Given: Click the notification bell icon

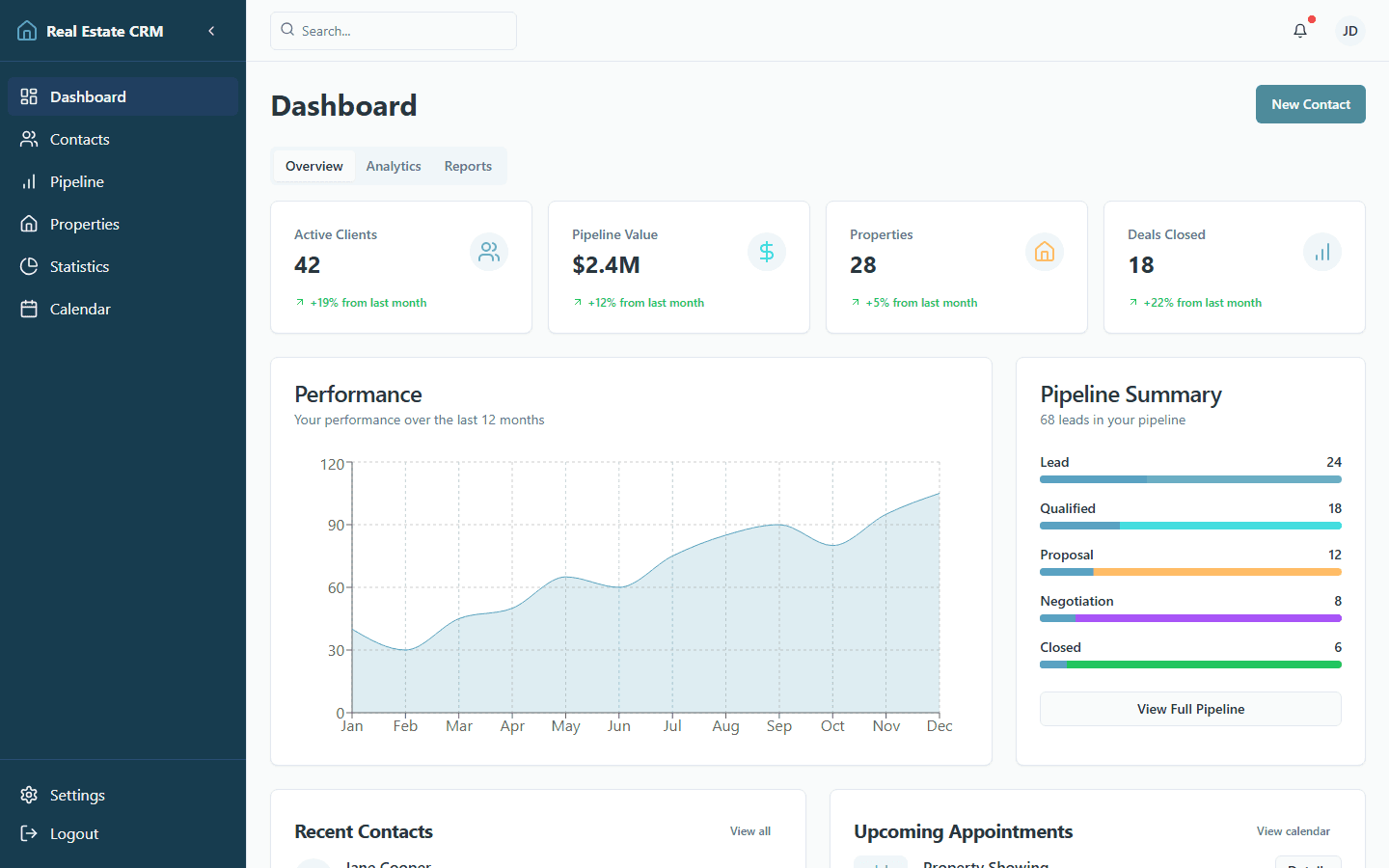Looking at the screenshot, I should (x=1299, y=31).
